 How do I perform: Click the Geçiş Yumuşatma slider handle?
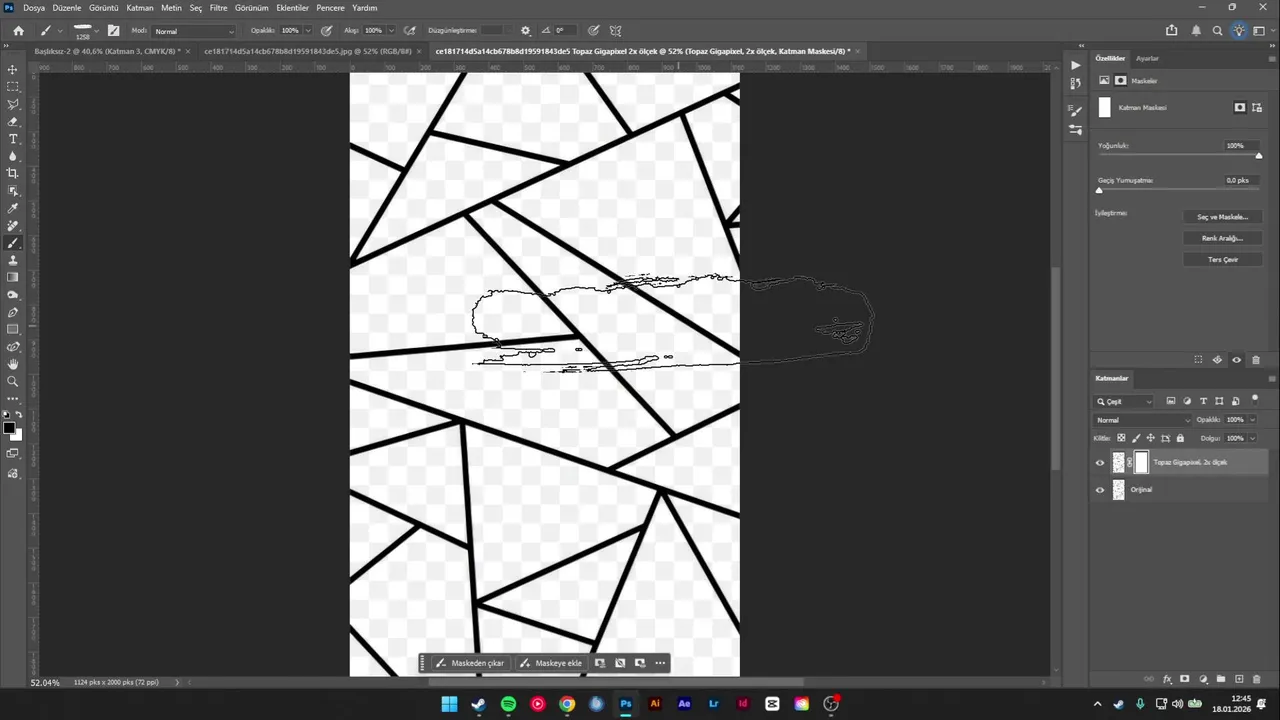1099,190
